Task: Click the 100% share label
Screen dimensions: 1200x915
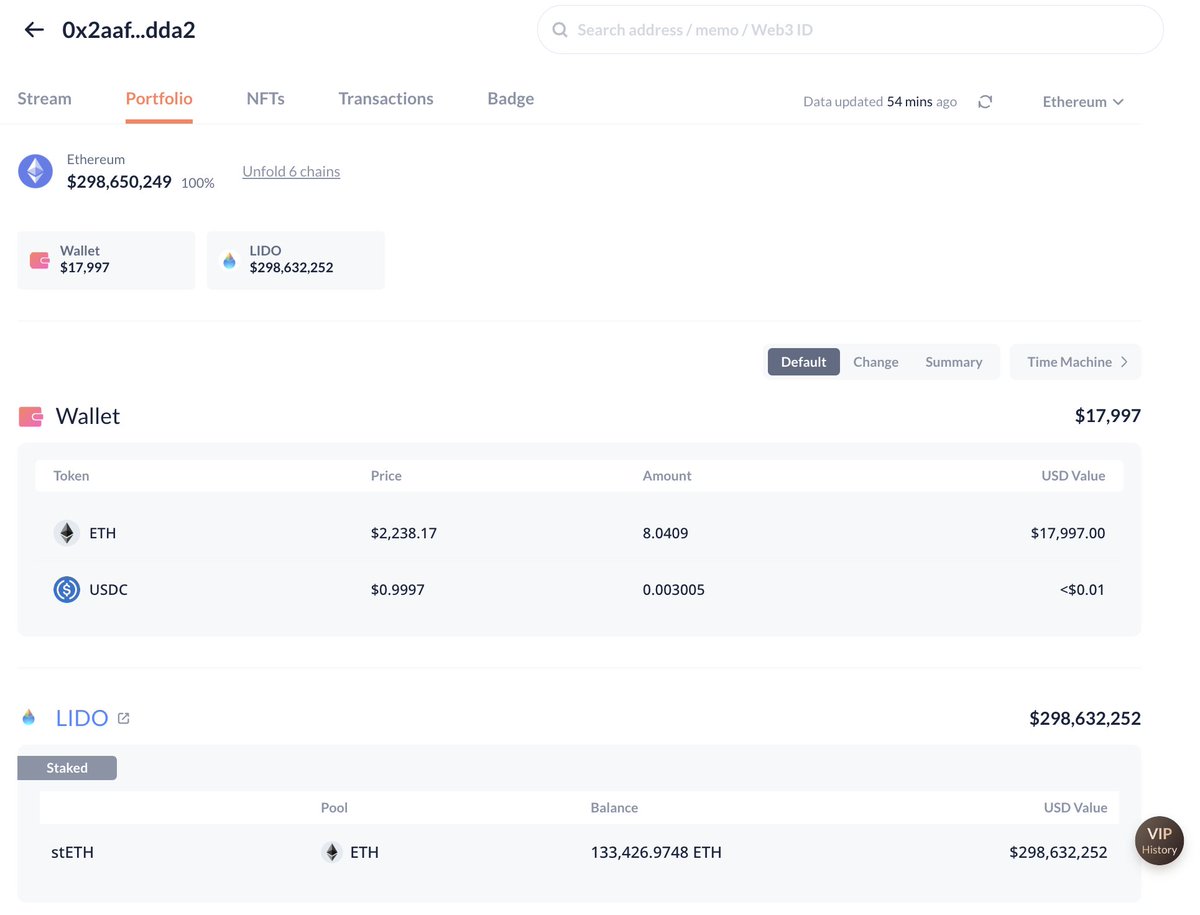Action: tap(198, 183)
